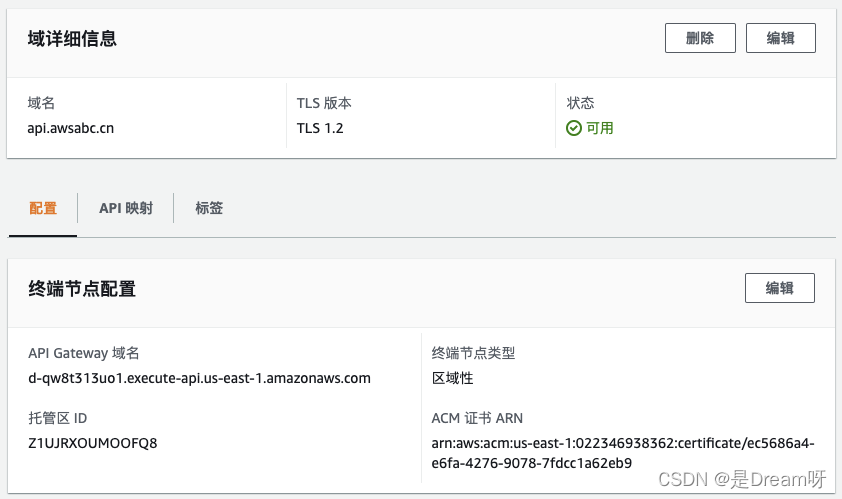This screenshot has height=499, width=842.
Task: Click the 区域性 endpoint type value
Action: (x=452, y=378)
